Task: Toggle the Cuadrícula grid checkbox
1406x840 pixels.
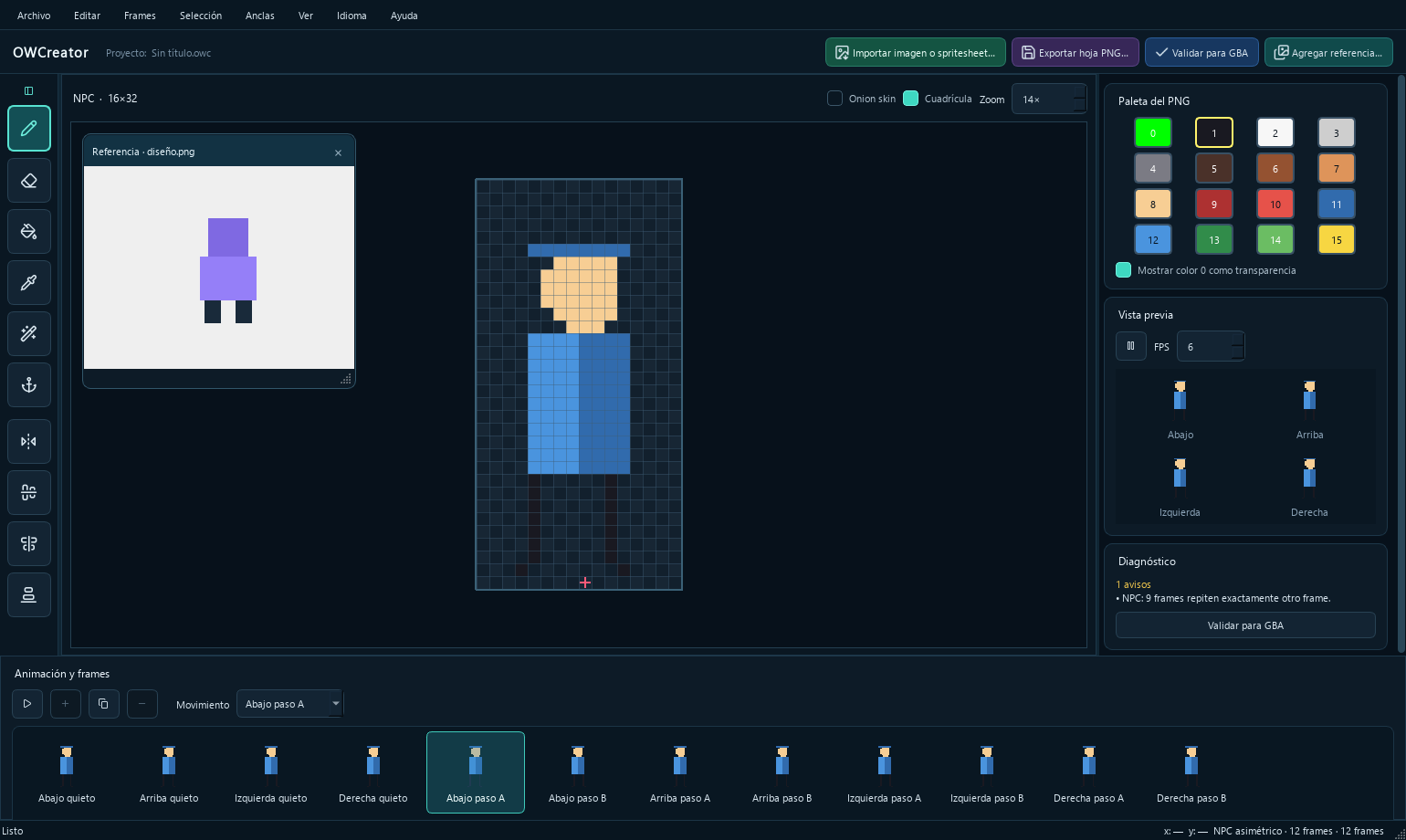Action: click(910, 99)
